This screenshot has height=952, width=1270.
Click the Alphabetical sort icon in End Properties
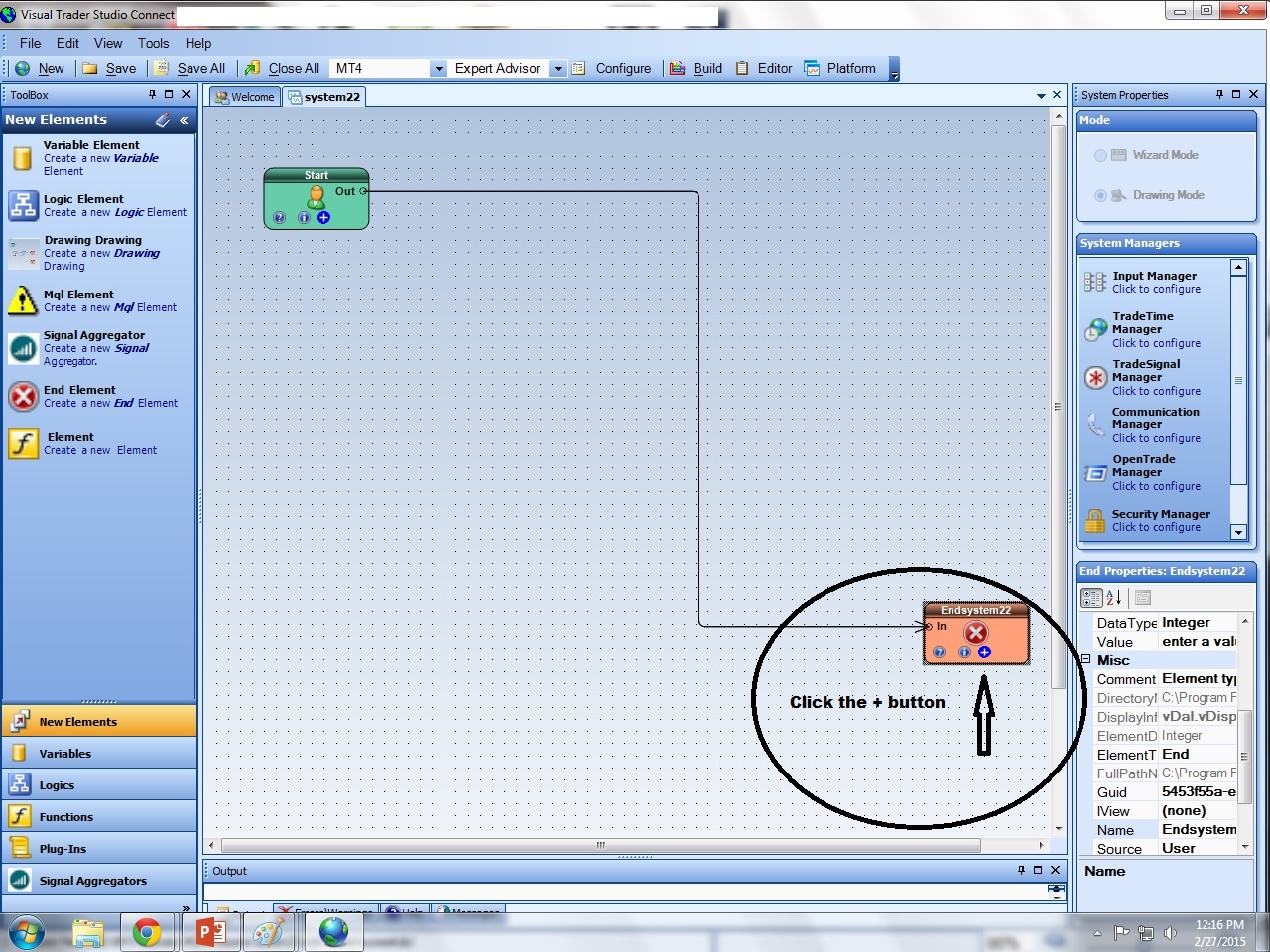1114,598
